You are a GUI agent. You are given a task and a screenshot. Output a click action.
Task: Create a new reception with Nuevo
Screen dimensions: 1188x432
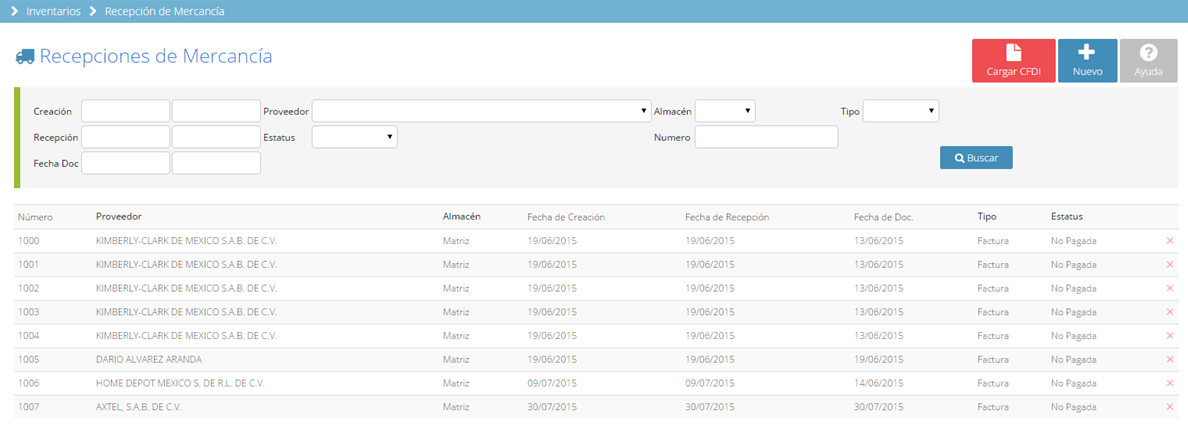(x=1087, y=61)
